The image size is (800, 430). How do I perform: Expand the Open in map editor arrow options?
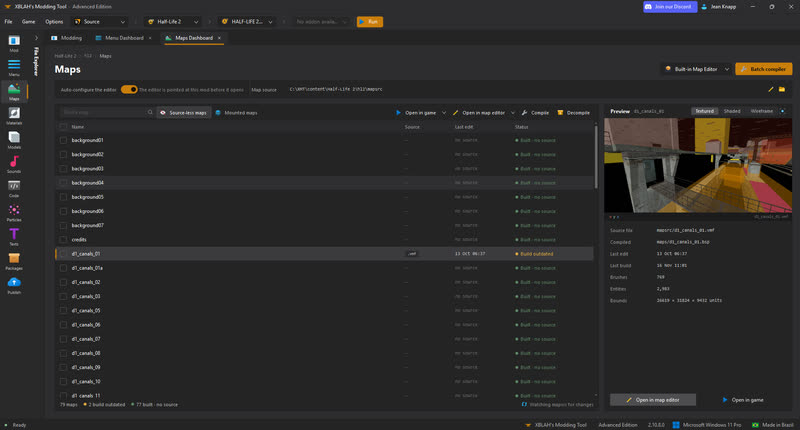point(513,113)
